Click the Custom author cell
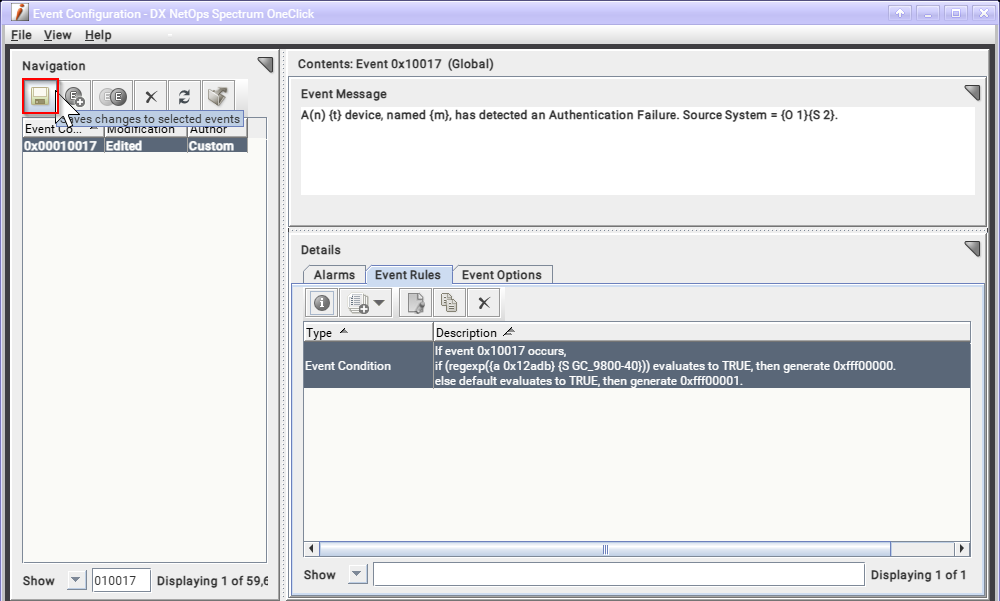This screenshot has height=601, width=1000. point(217,146)
